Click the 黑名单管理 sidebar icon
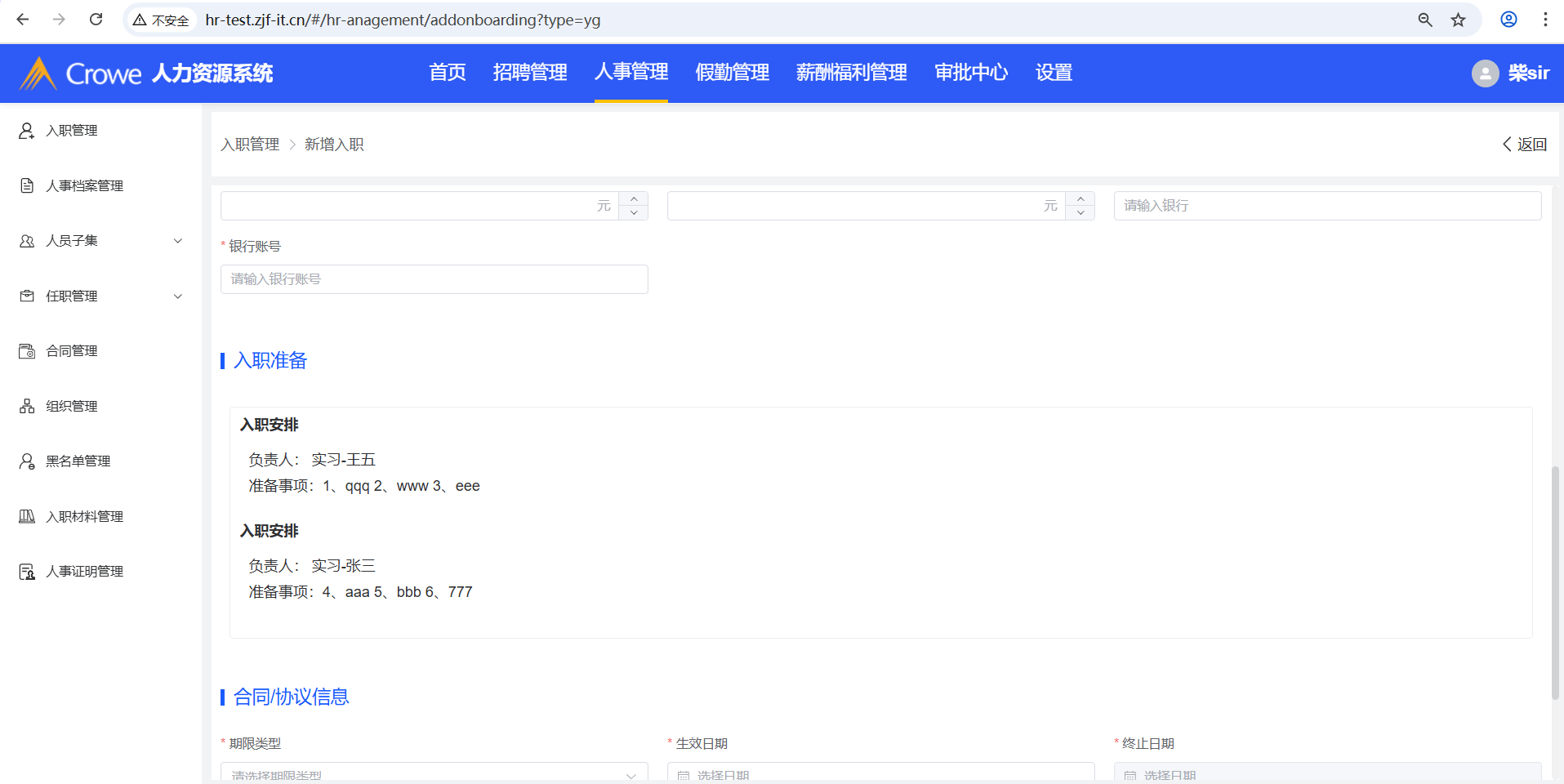This screenshot has height=784, width=1564. click(27, 461)
